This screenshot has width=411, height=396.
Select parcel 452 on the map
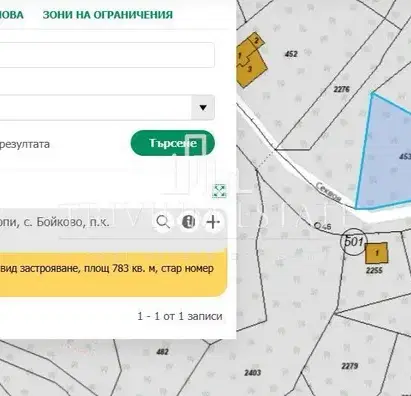pyautogui.click(x=291, y=54)
